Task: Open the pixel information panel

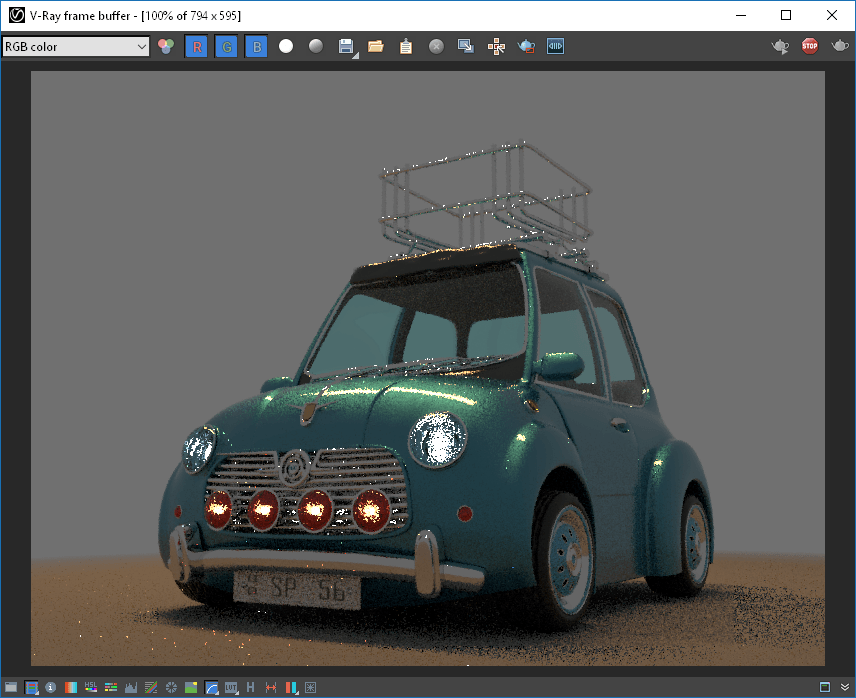Action: (x=49, y=687)
